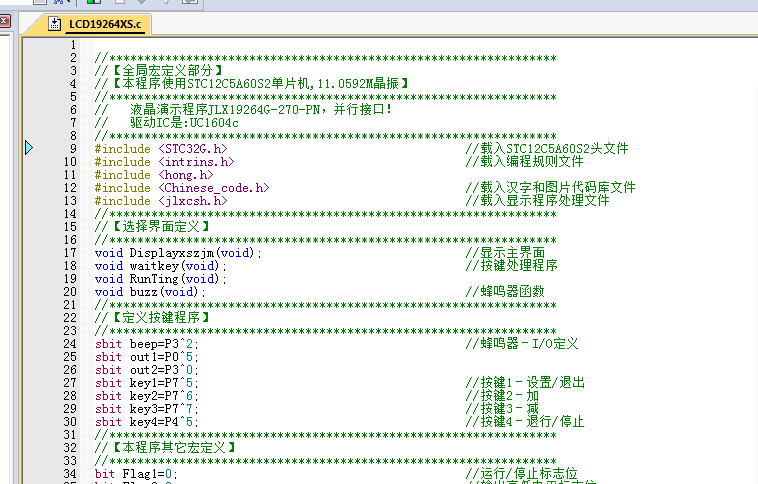Click the sbit key1=P7^5; line
The width and height of the screenshot is (758, 484).
pyautogui.click(x=146, y=383)
